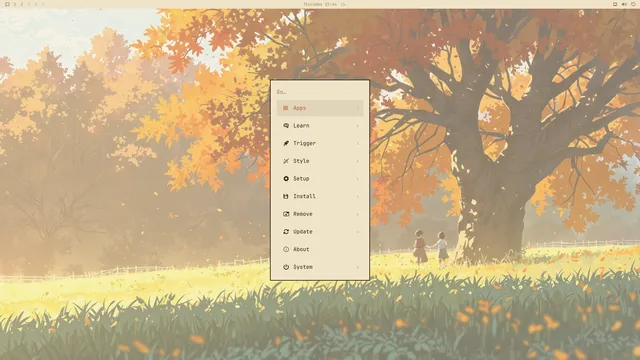
Task: Switch to workspace 2 in top bar
Action: [x=22, y=4]
